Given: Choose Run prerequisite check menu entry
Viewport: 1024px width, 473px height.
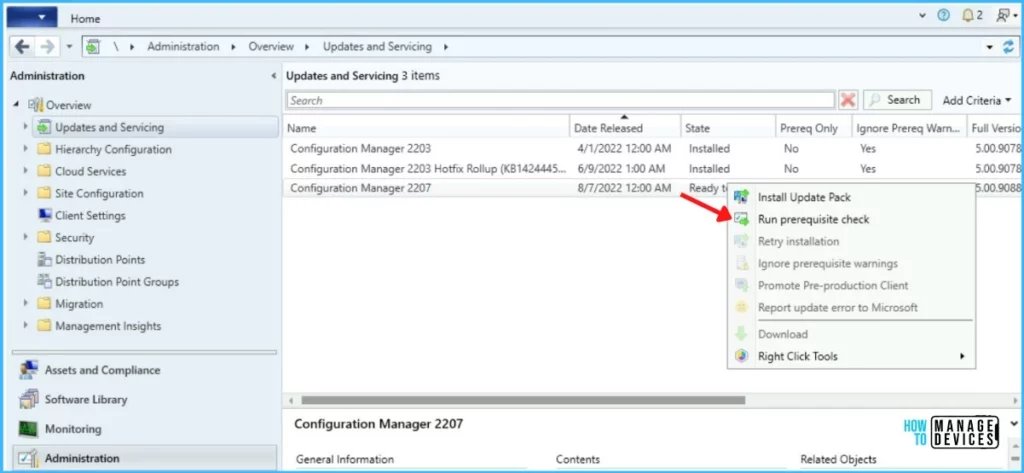Looking at the screenshot, I should 852,220.
